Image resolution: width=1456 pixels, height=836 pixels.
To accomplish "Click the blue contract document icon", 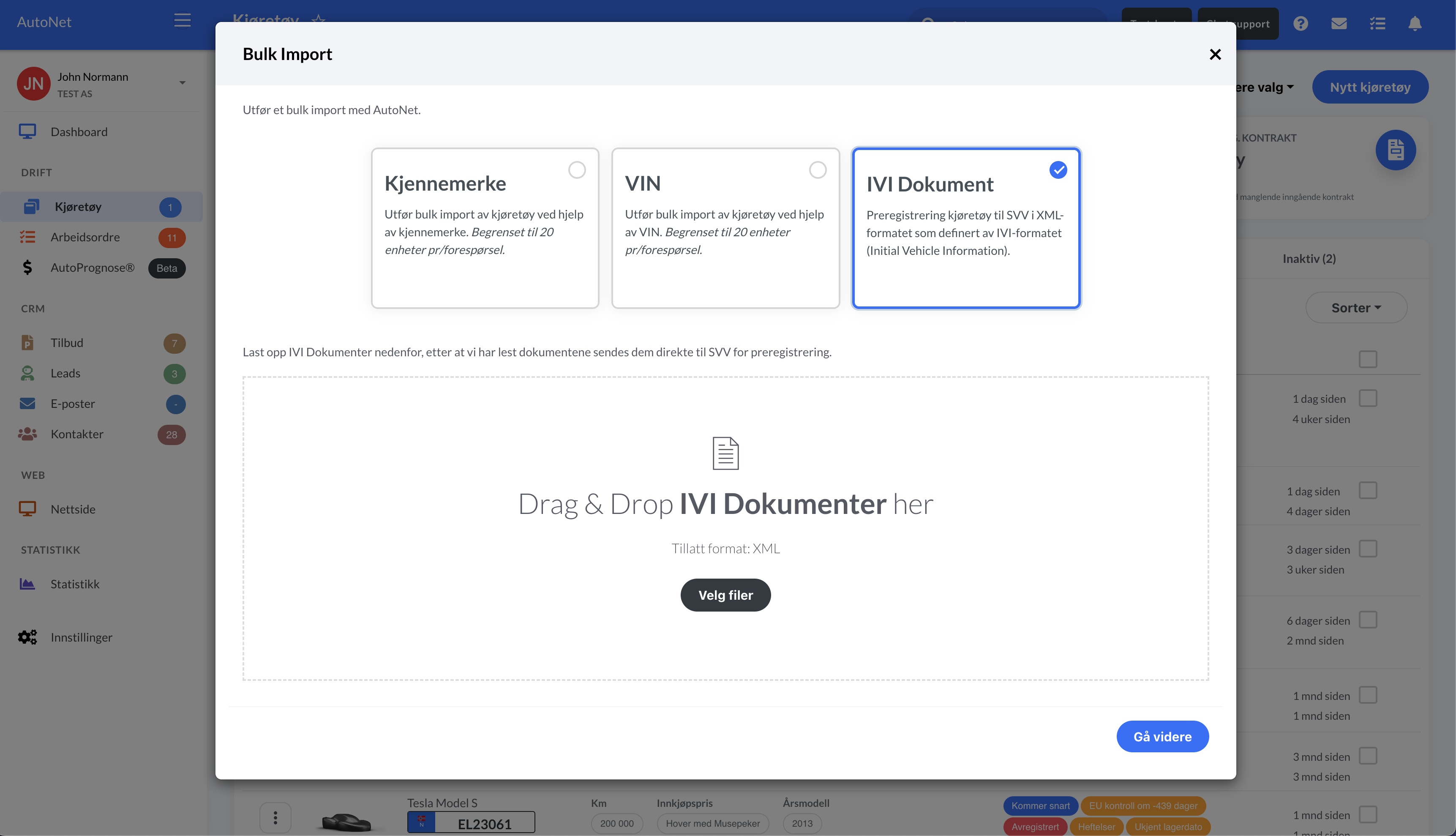I will (1395, 150).
